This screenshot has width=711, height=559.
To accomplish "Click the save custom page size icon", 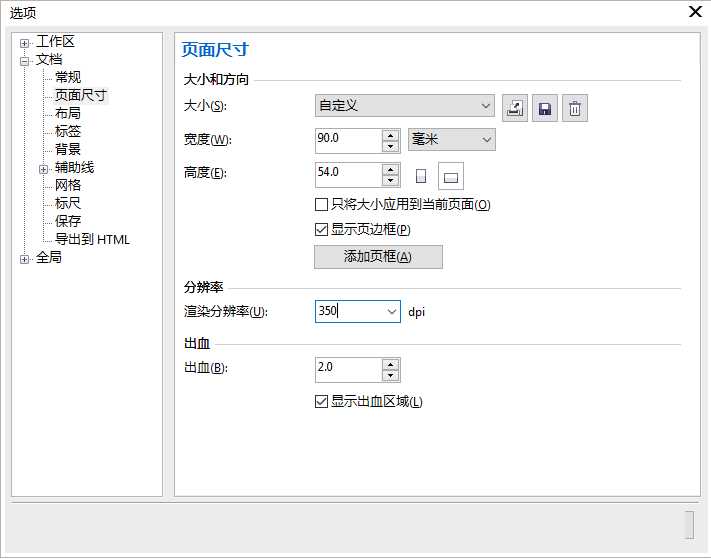I will coord(544,108).
